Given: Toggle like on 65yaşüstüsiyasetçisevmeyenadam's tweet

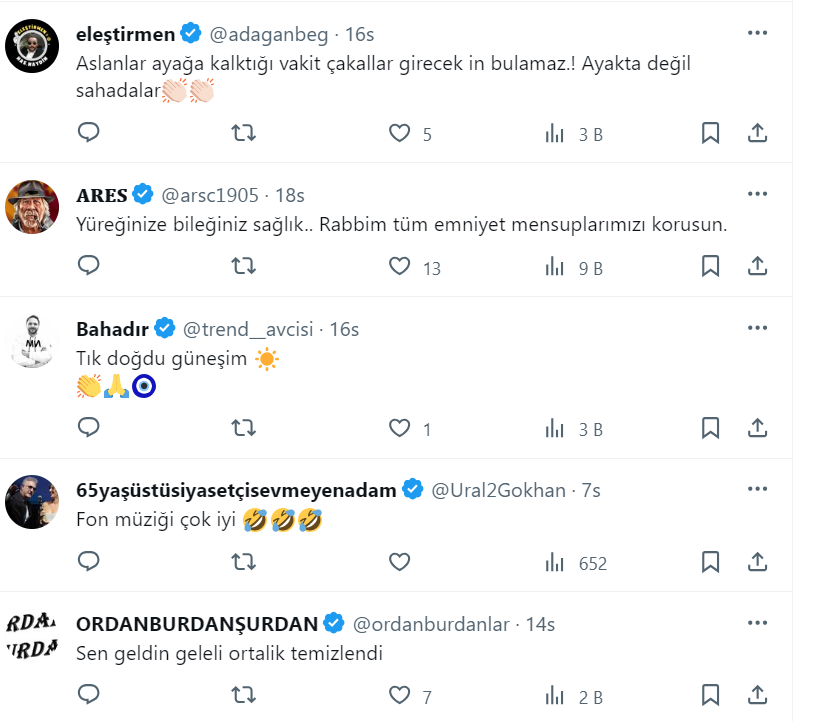Looking at the screenshot, I should pyautogui.click(x=401, y=563).
